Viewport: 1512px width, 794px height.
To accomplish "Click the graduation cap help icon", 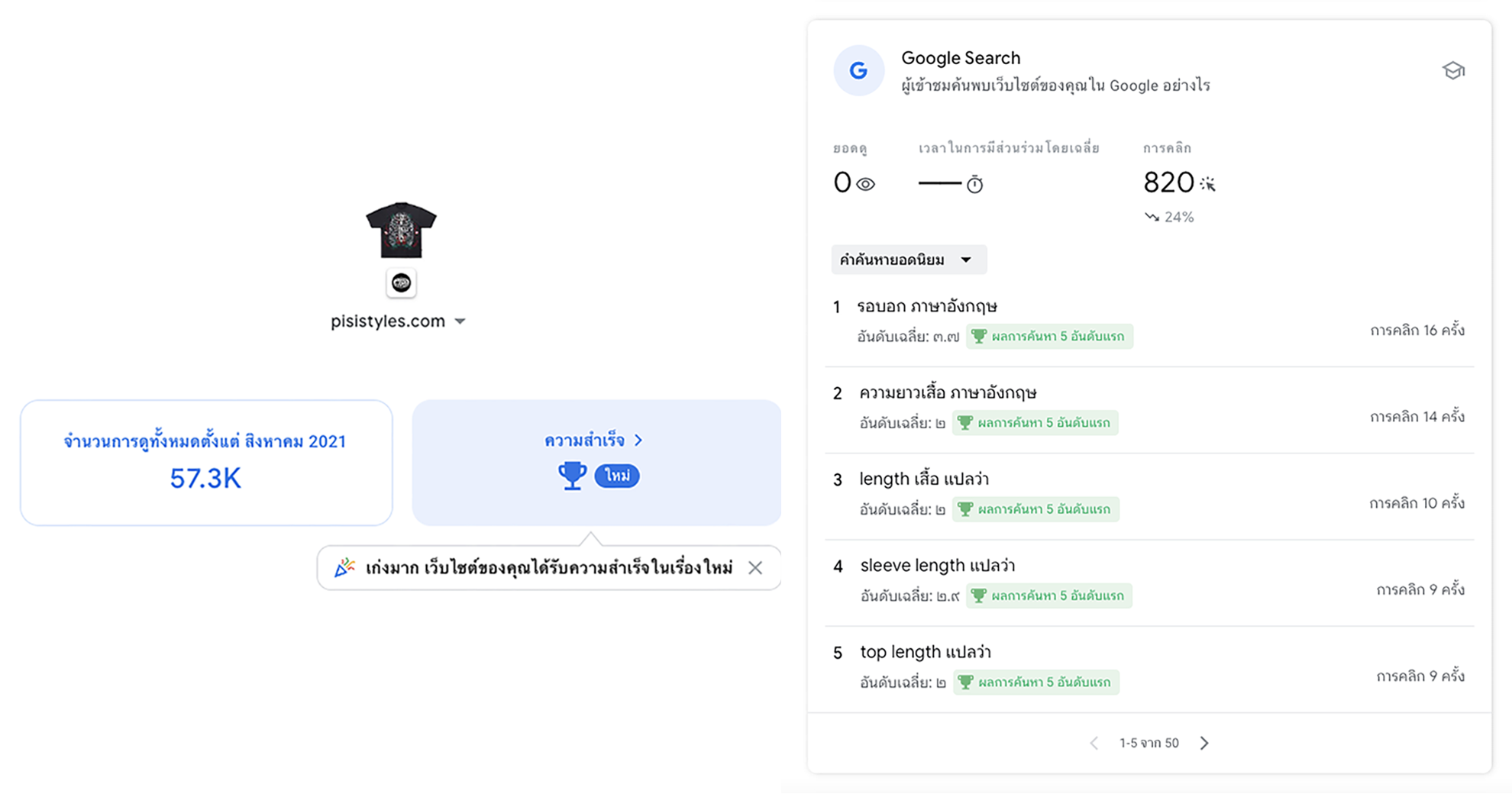I will tap(1453, 71).
